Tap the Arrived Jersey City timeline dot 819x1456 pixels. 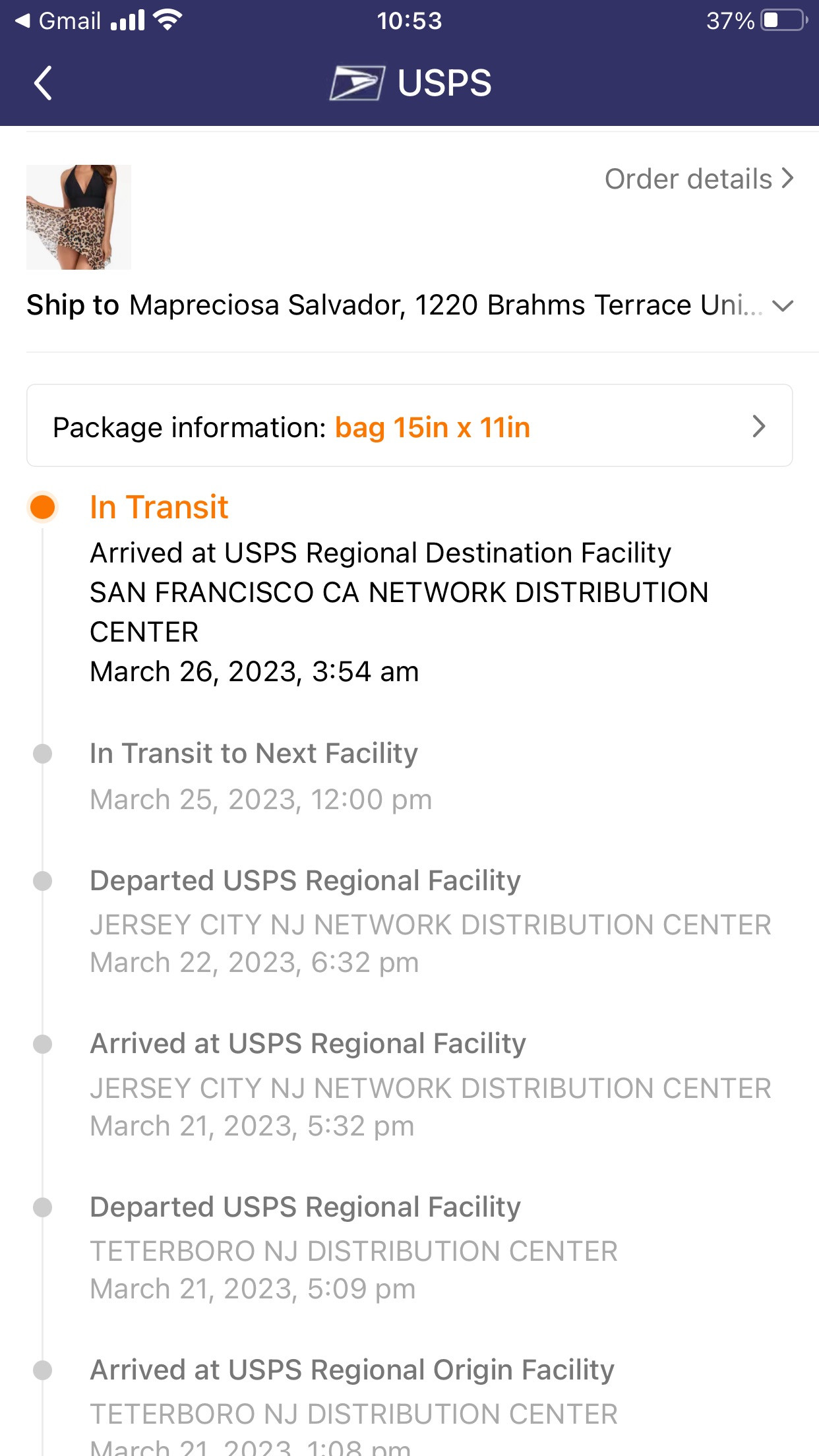43,1044
